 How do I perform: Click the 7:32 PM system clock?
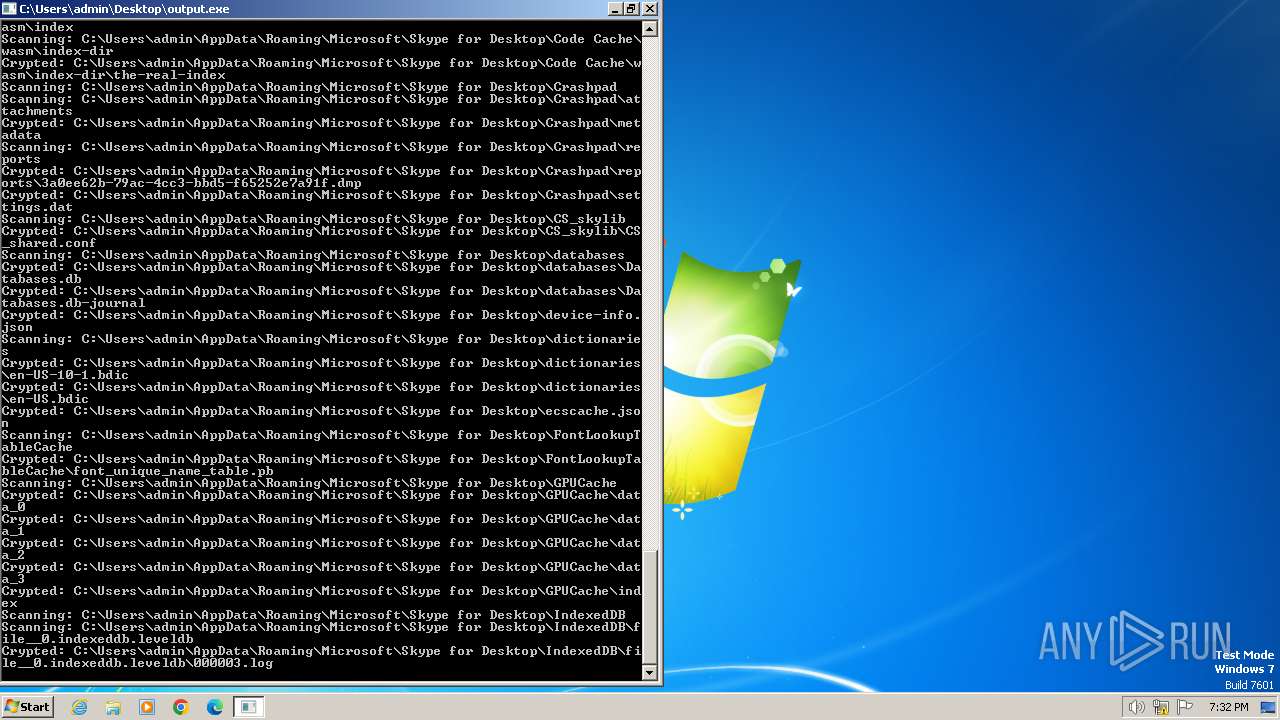click(1228, 707)
